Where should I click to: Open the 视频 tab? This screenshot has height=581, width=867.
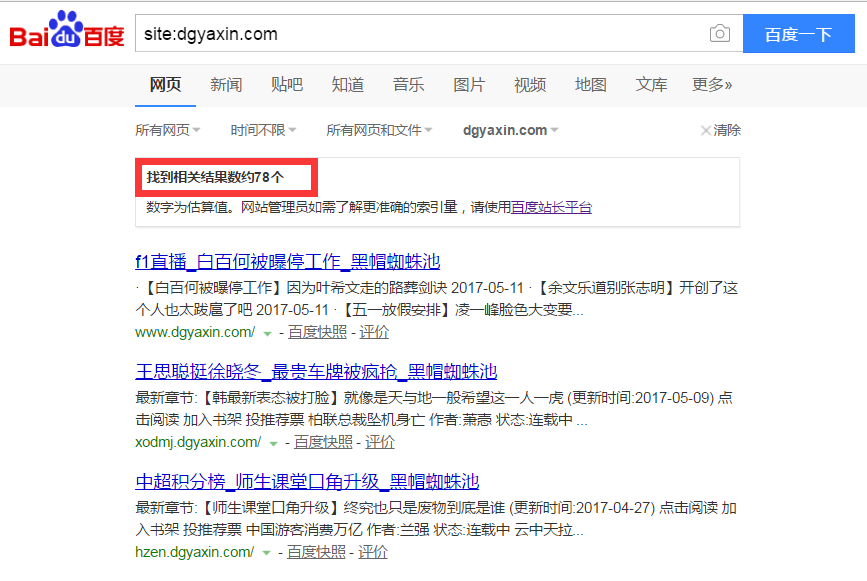point(530,85)
